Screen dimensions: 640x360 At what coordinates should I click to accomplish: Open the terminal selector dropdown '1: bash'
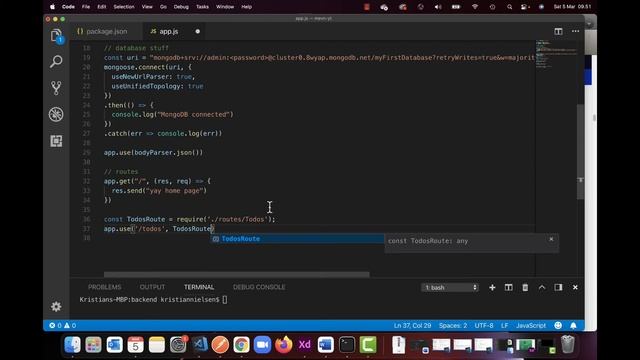point(450,288)
